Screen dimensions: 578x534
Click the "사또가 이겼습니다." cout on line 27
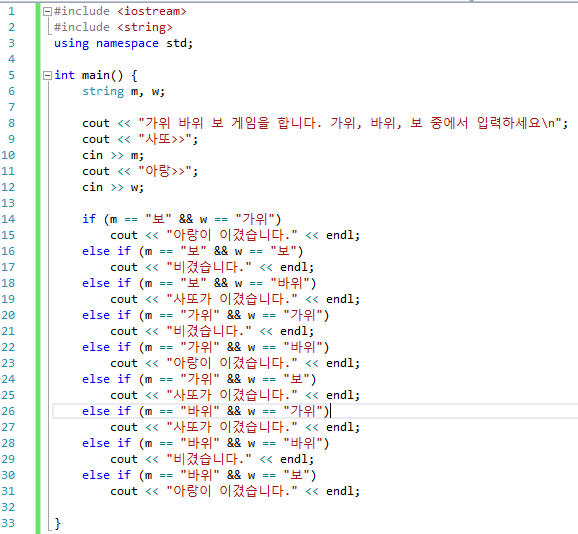(235, 427)
